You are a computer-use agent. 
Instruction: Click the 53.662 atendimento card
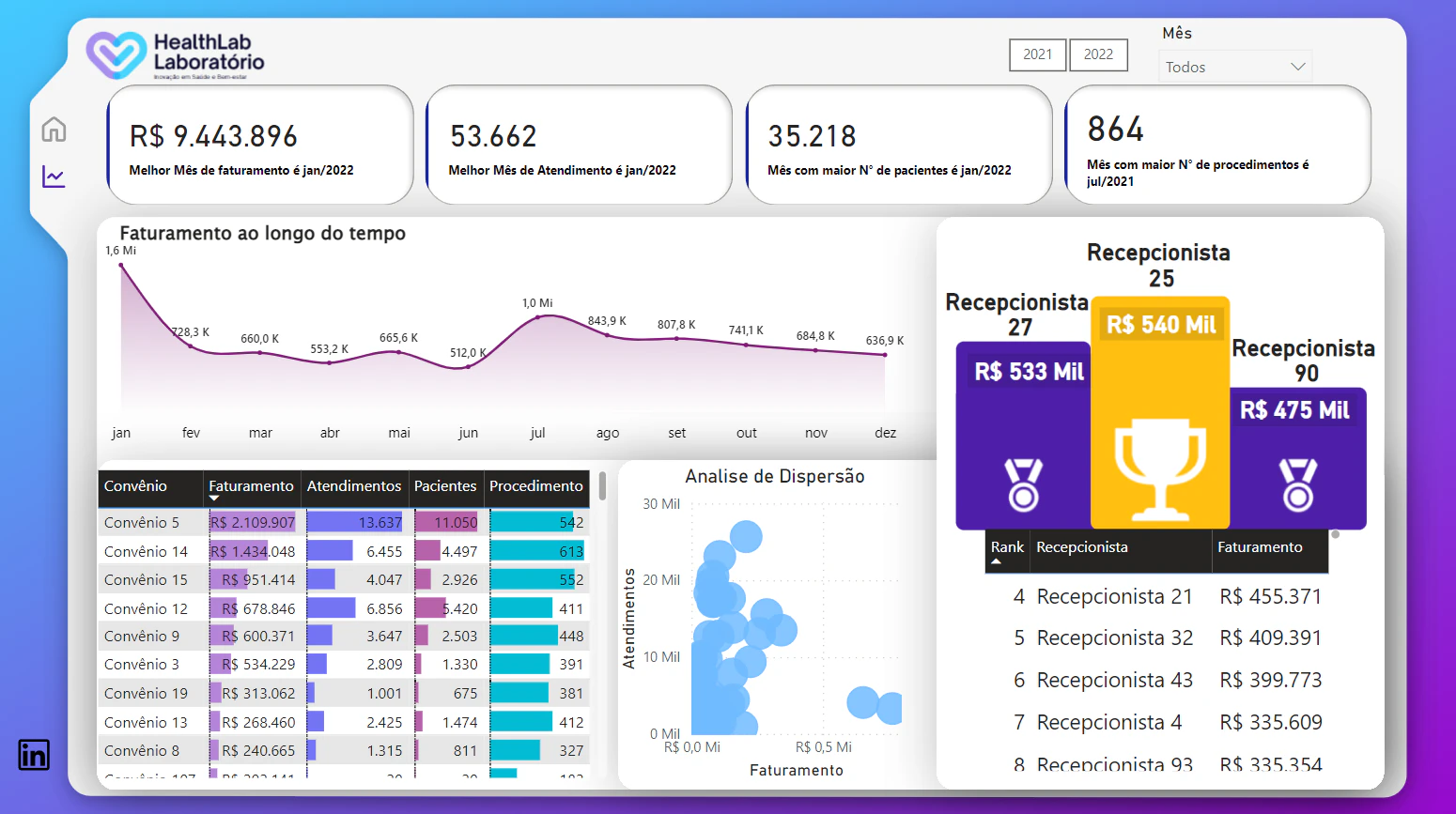point(579,145)
